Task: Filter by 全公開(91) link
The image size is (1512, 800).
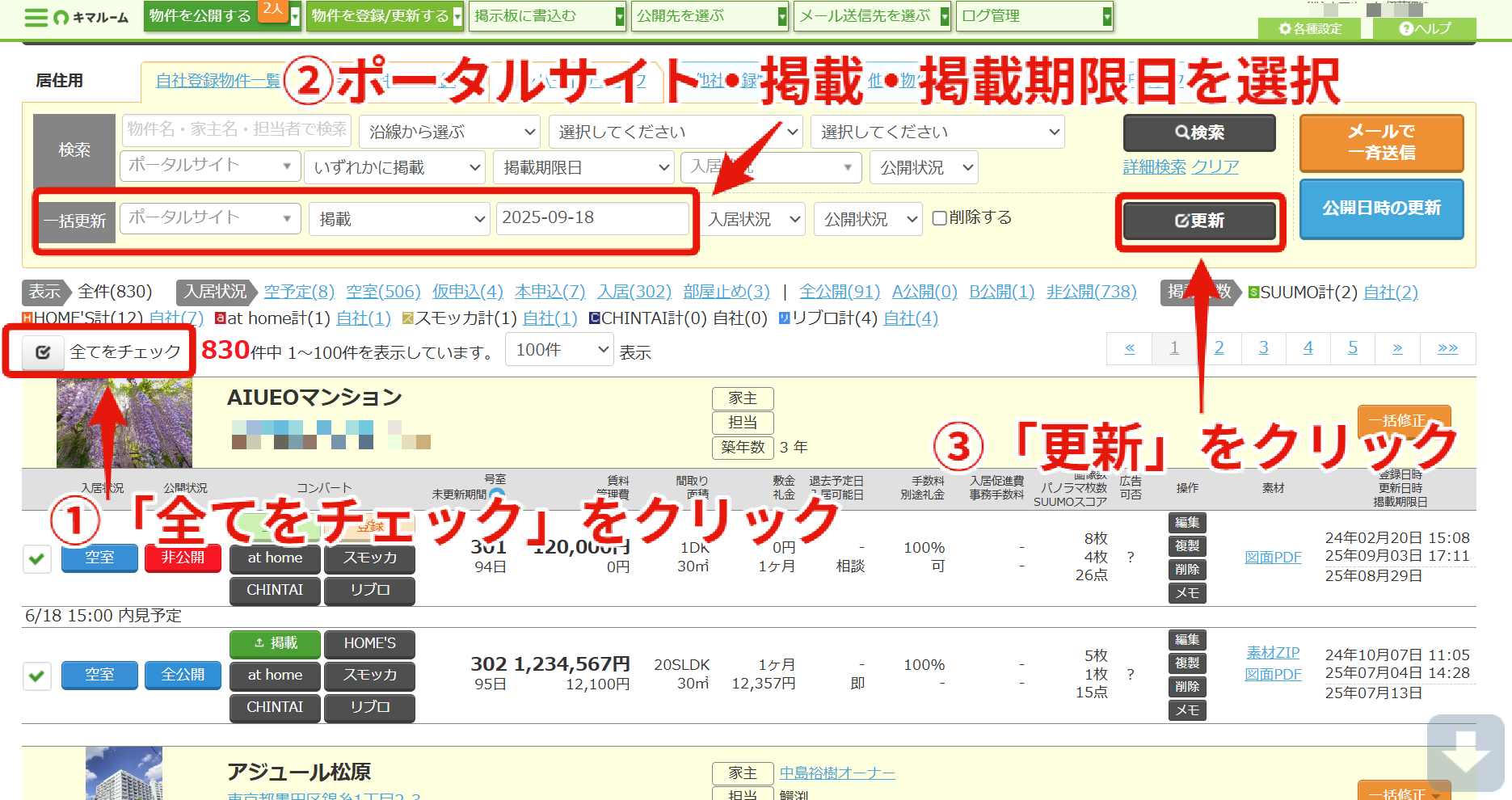Action: coord(840,292)
